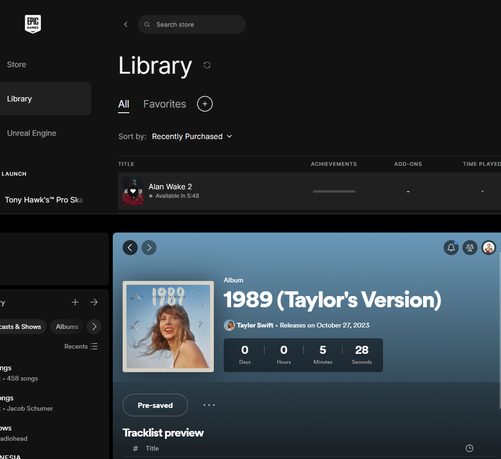The image size is (501, 459).
Task: Switch to the All tab in Library
Action: [x=123, y=104]
